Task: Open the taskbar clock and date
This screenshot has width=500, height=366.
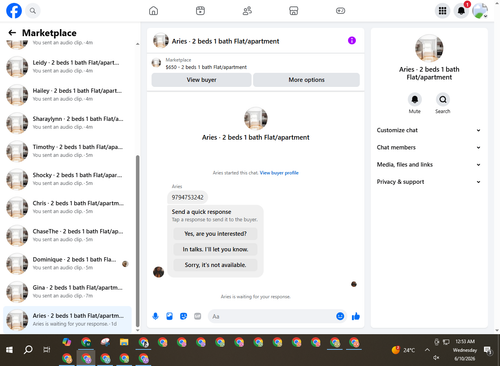Action: click(465, 350)
